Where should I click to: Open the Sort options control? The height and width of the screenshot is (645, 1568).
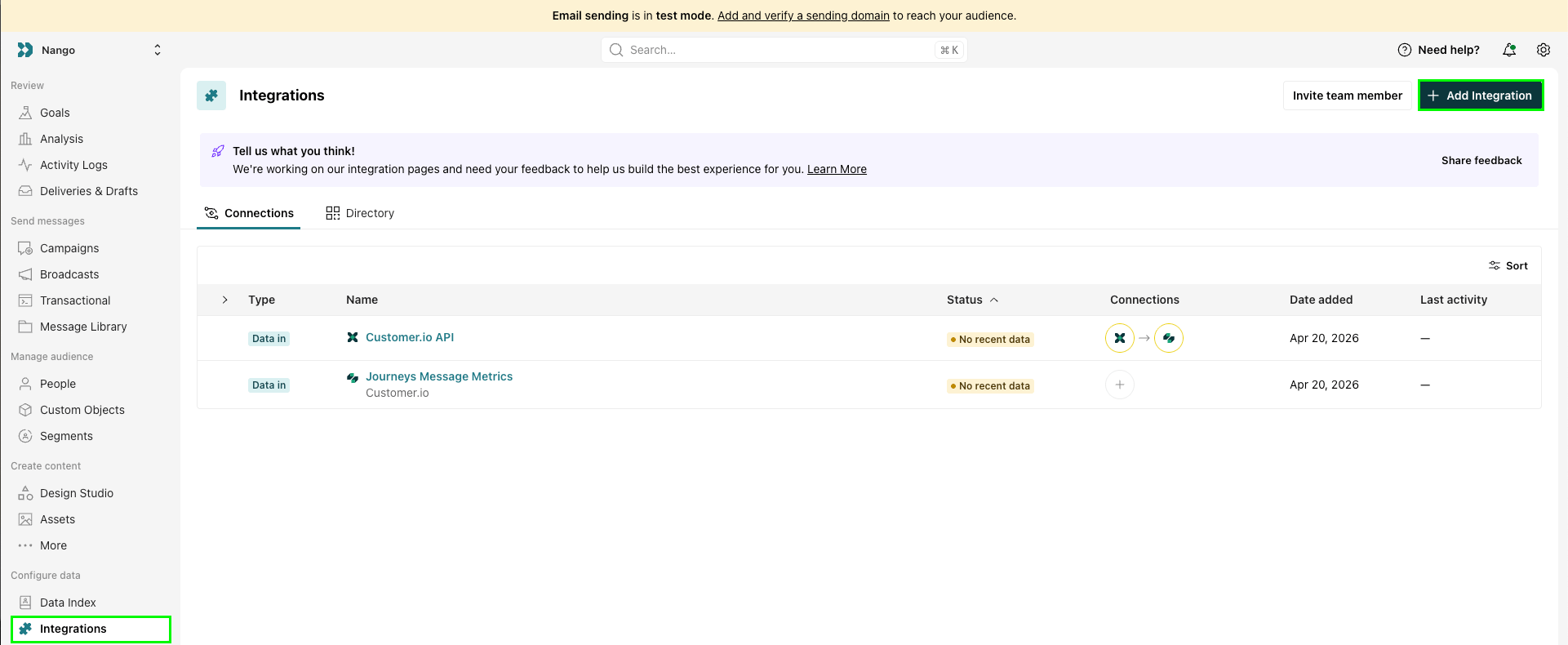pyautogui.click(x=1508, y=265)
